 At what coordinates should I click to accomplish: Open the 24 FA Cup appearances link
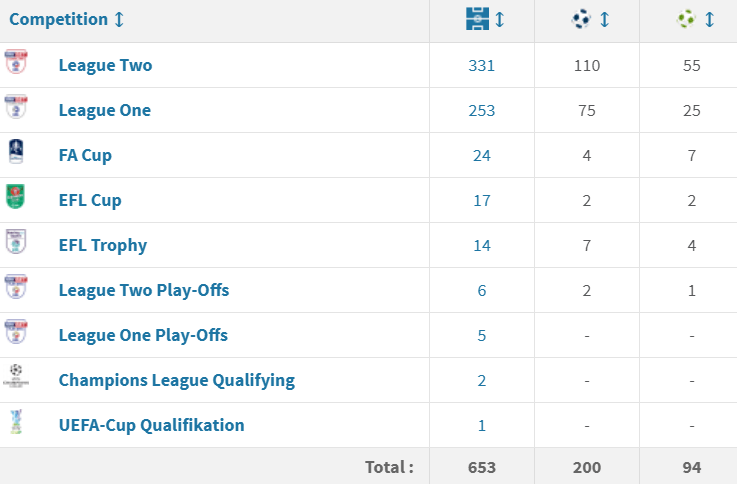click(x=482, y=156)
